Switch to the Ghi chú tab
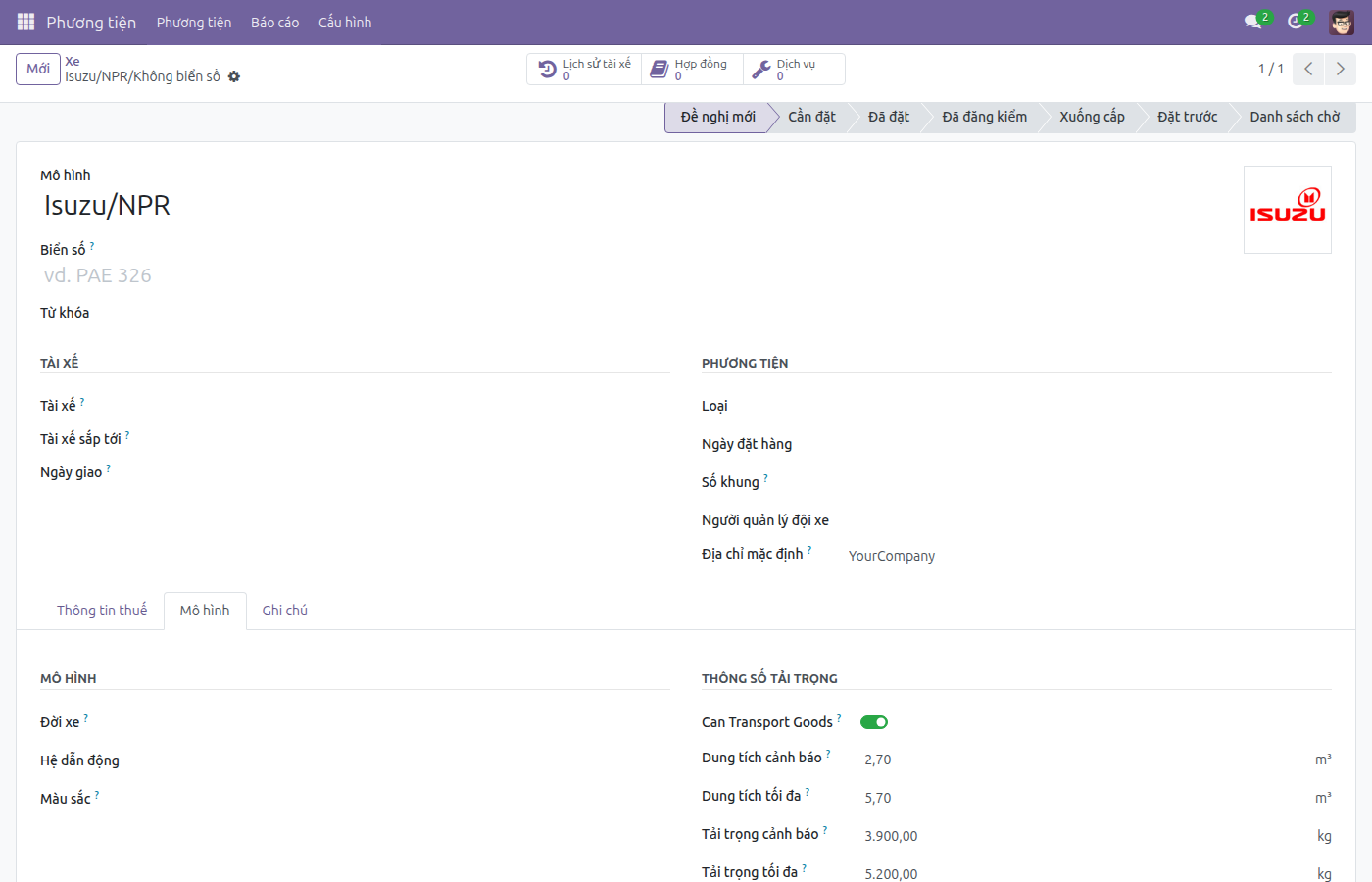1372x882 pixels. [x=285, y=611]
